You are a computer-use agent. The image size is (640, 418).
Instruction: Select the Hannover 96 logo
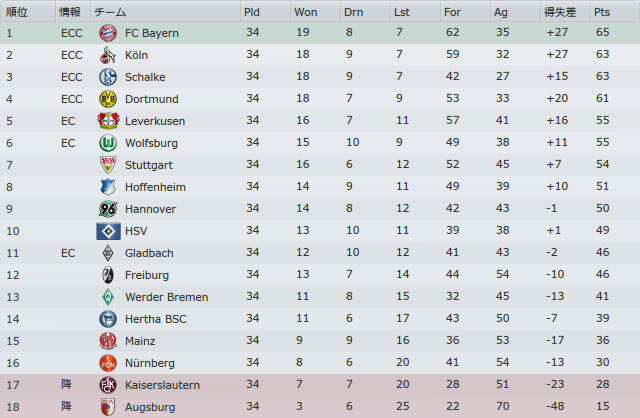[108, 209]
